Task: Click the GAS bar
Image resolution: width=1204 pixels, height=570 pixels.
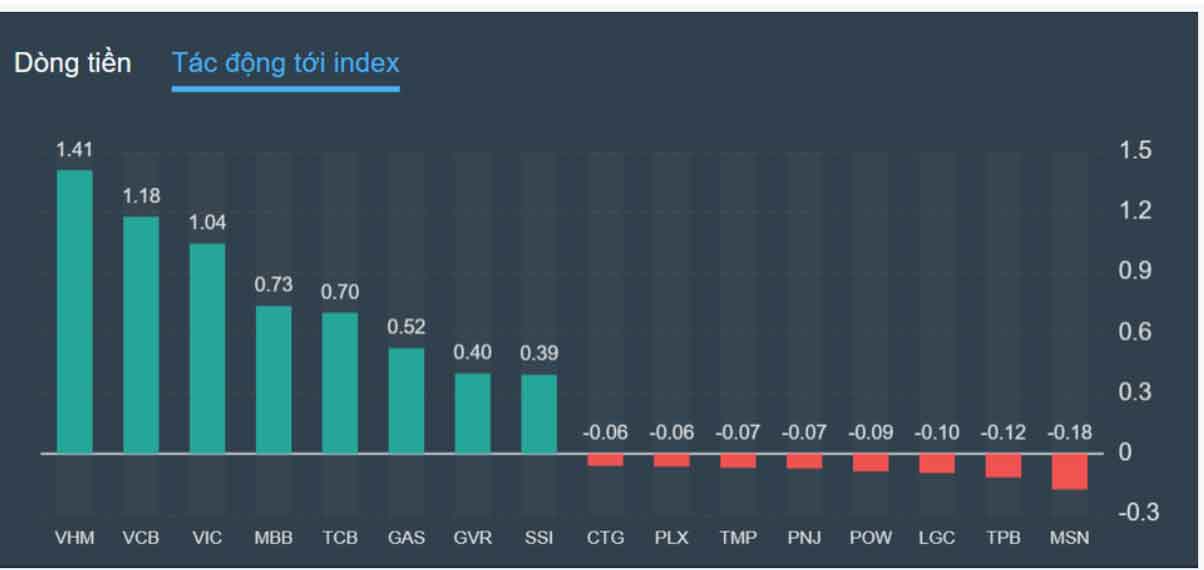Action: [x=406, y=400]
